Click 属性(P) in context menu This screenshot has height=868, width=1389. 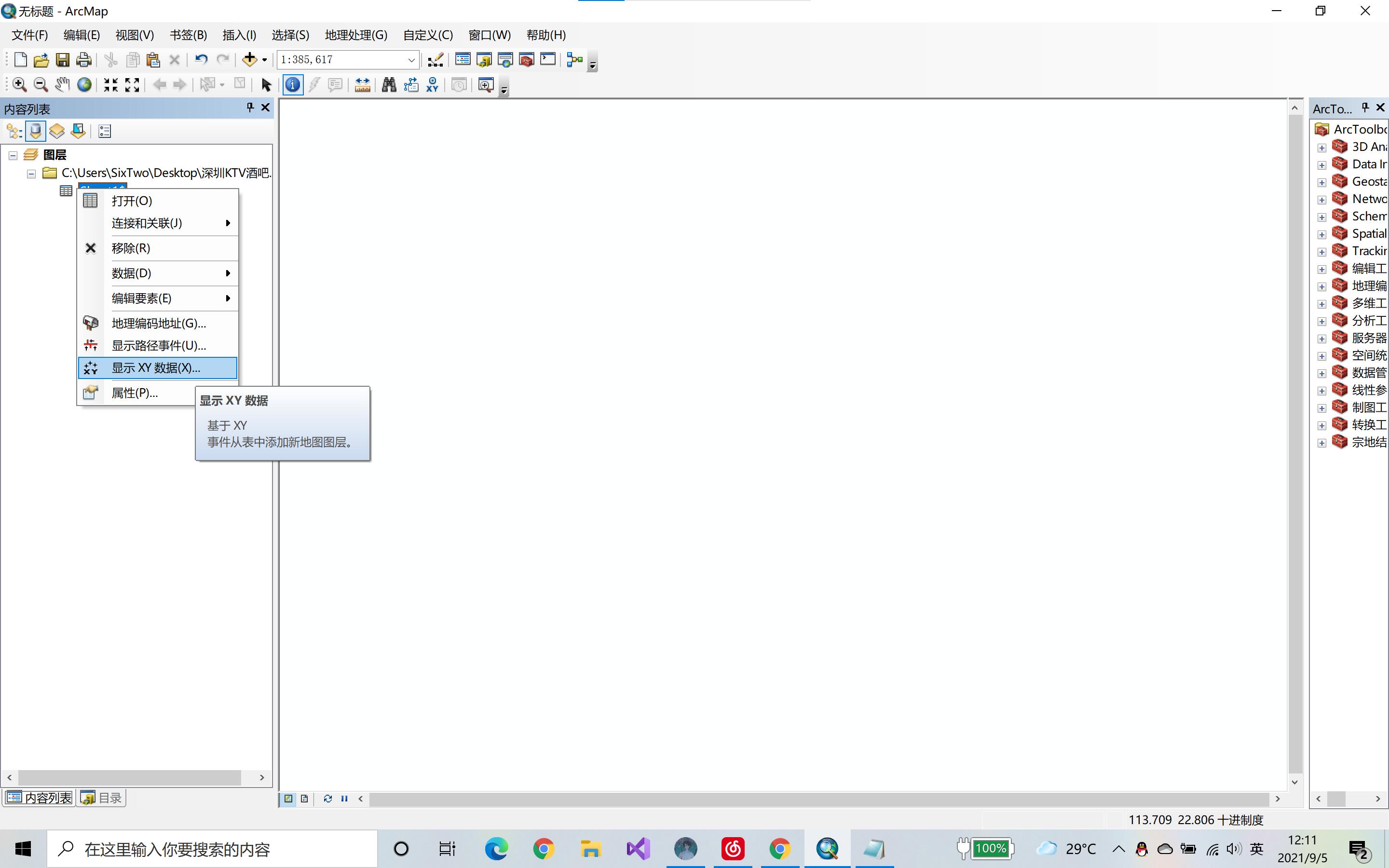click(134, 393)
